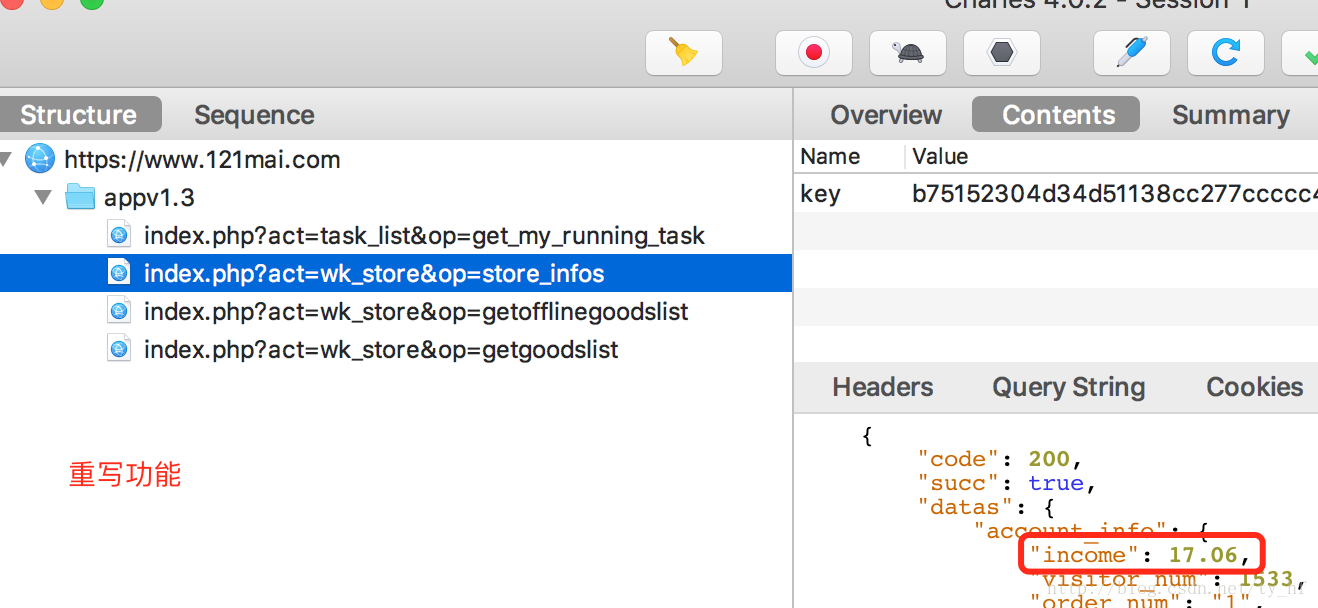1318x608 pixels.
Task: Click the file icon beside getgoodslist
Action: (x=120, y=349)
